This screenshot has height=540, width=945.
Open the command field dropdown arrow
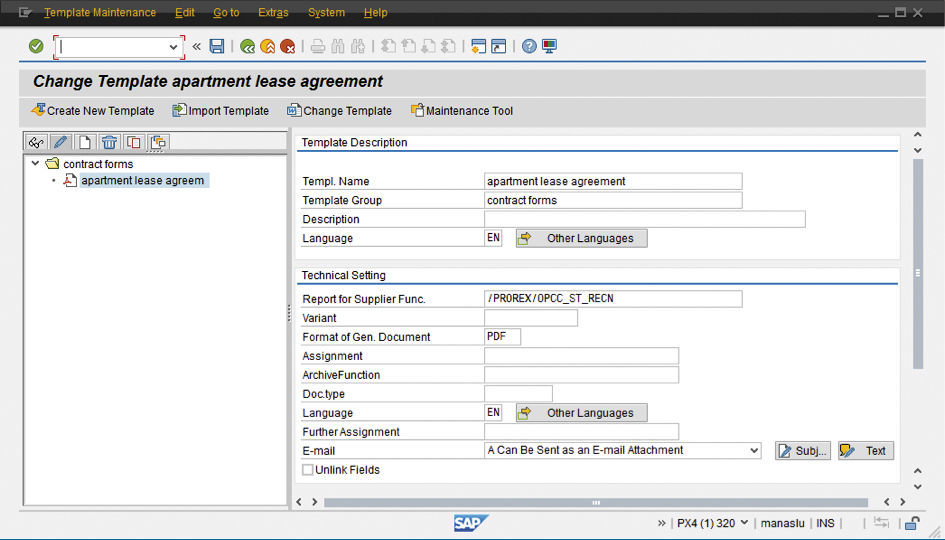tap(173, 47)
